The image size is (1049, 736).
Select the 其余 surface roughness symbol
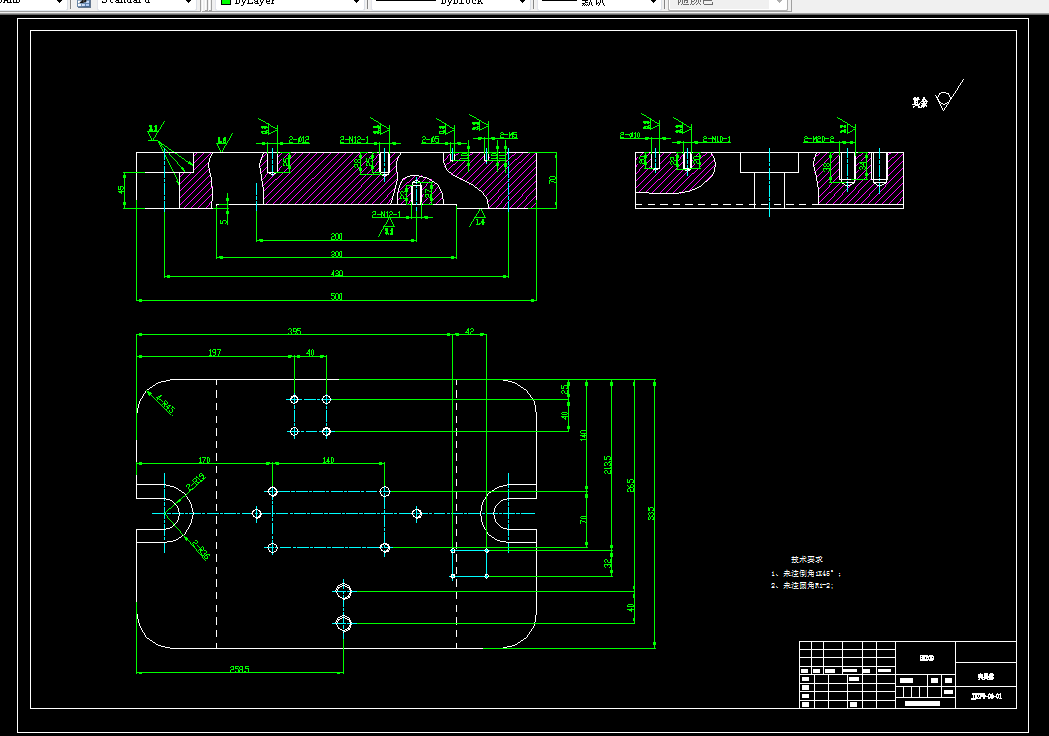pyautogui.click(x=938, y=96)
